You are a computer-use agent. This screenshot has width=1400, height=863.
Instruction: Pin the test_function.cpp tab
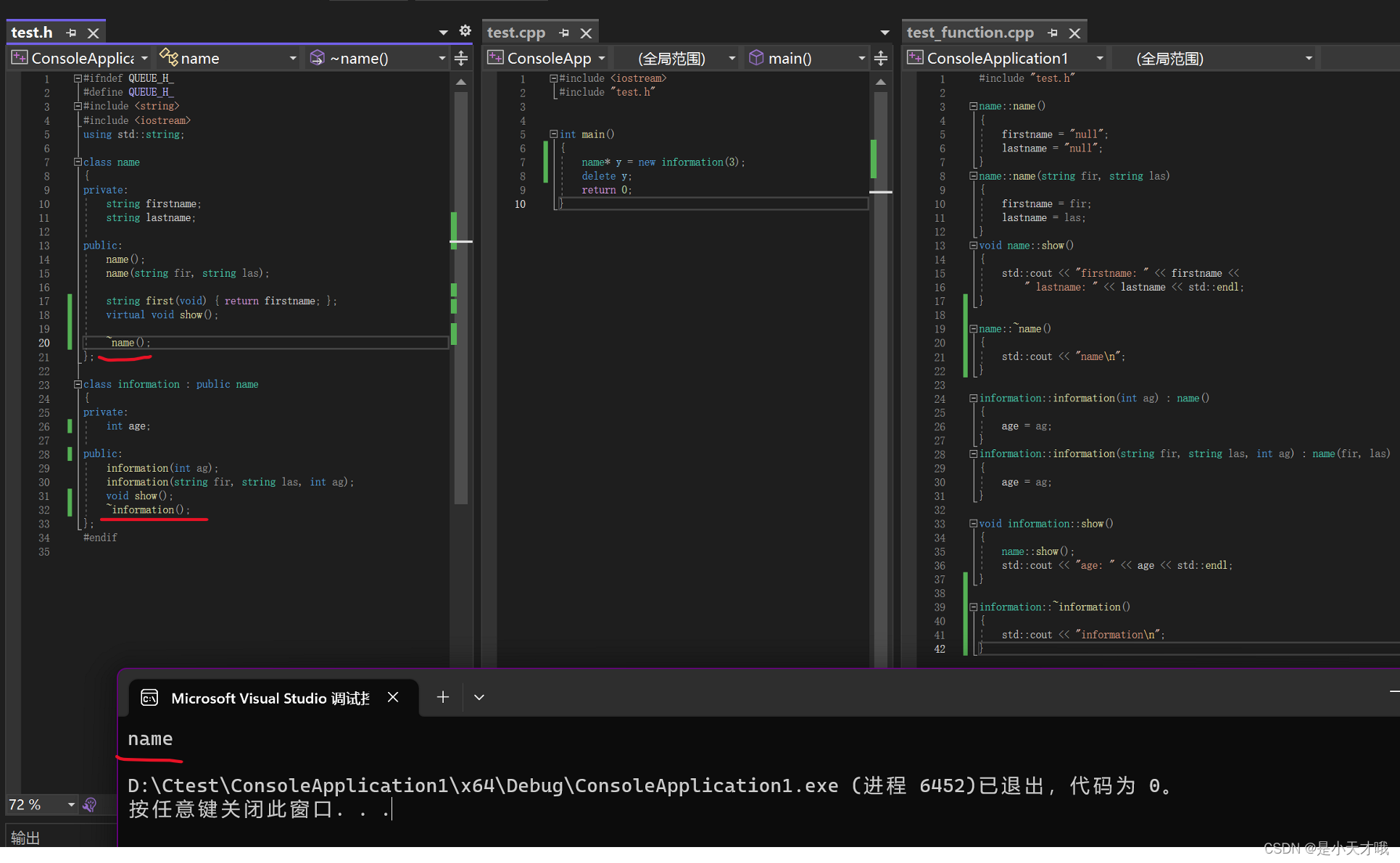tap(1053, 33)
